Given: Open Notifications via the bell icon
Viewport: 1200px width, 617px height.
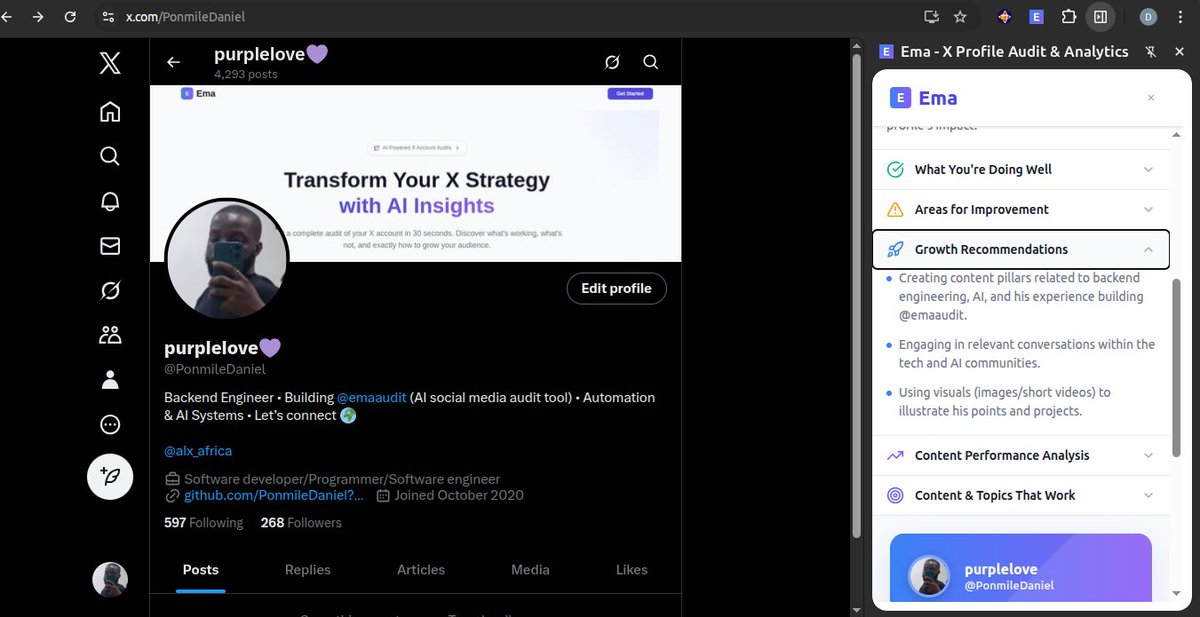Looking at the screenshot, I should point(110,200).
